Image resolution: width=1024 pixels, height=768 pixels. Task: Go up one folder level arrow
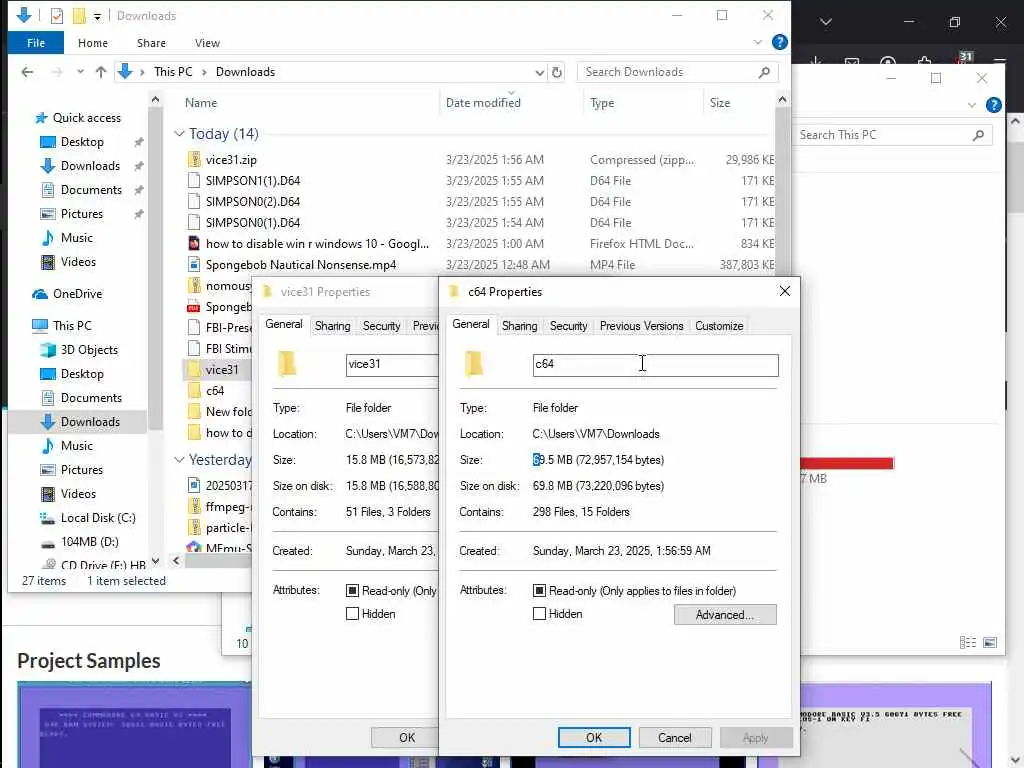[x=101, y=72]
